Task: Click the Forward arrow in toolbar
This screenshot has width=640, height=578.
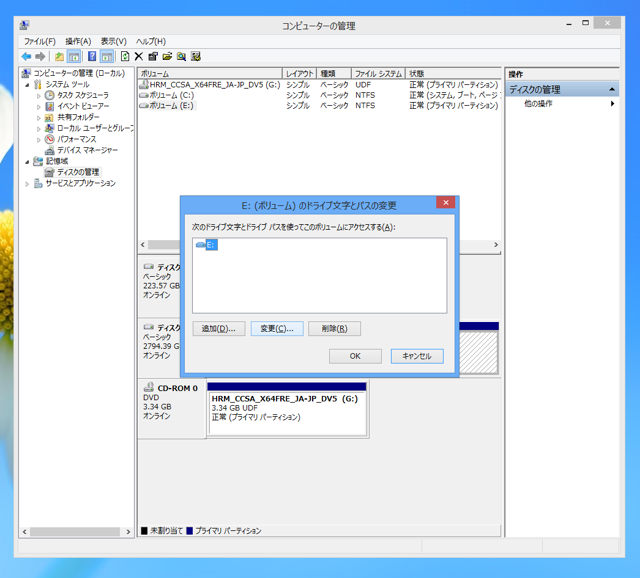Action: click(x=40, y=56)
